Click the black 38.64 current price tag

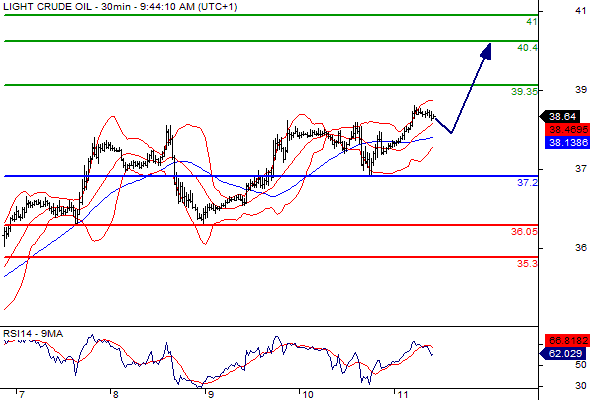pos(562,117)
